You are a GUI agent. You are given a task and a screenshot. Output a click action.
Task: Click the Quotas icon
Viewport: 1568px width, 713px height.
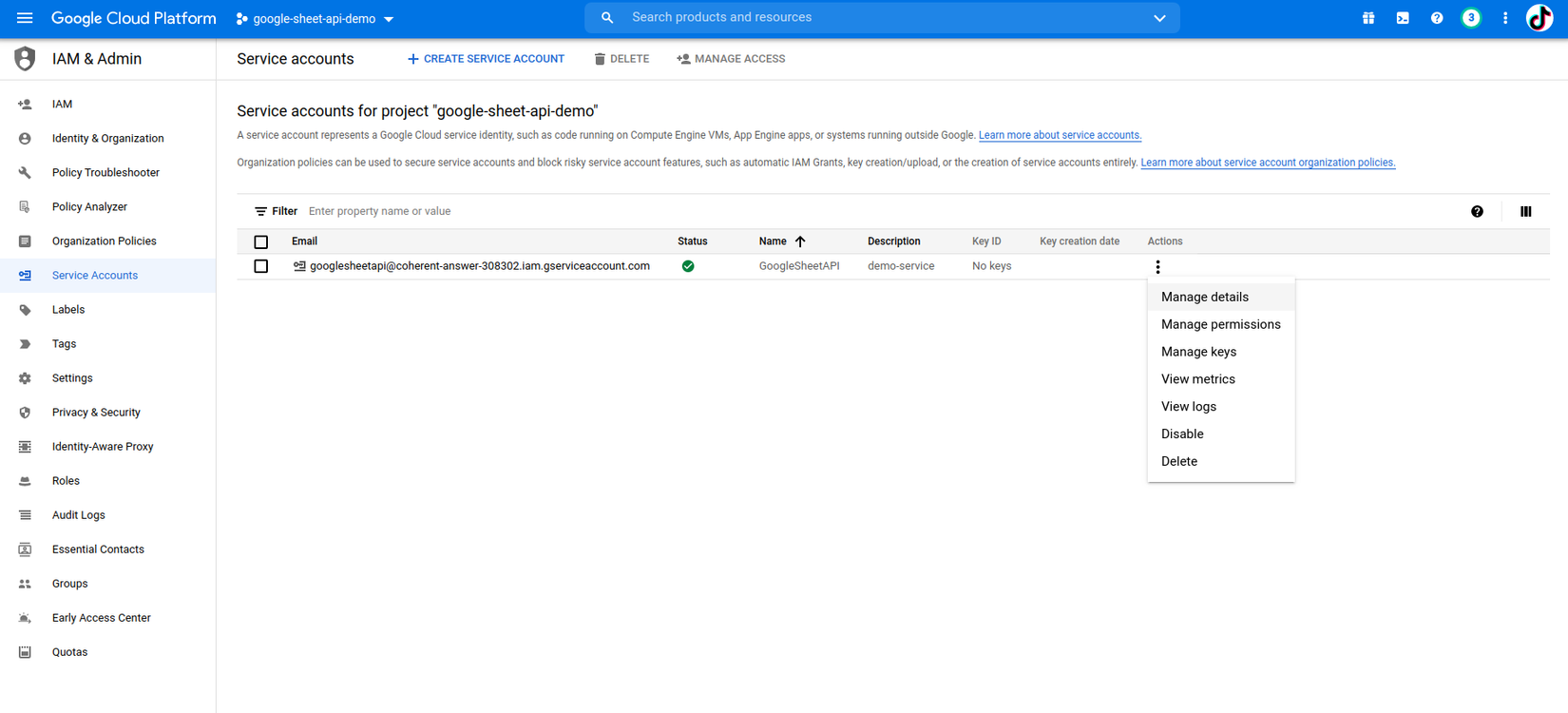coord(25,652)
